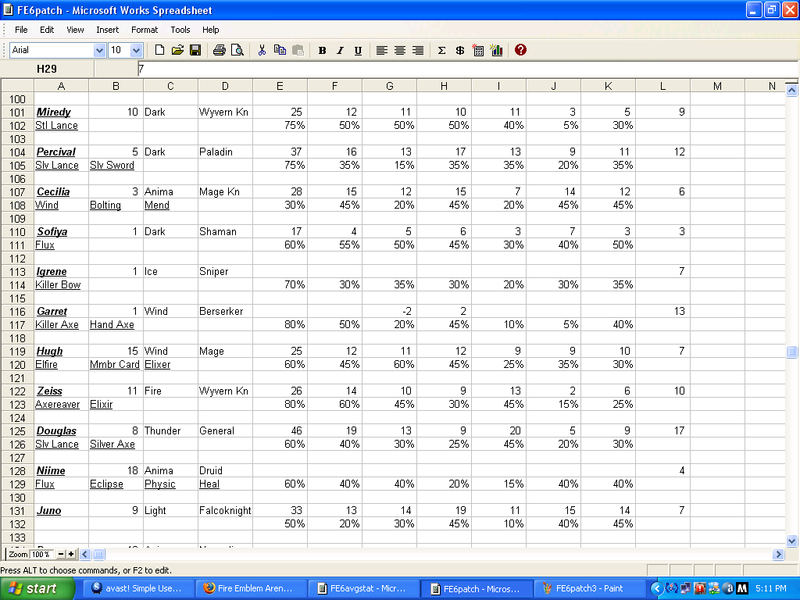
Task: Toggle Italic formatting
Action: pyautogui.click(x=340, y=50)
